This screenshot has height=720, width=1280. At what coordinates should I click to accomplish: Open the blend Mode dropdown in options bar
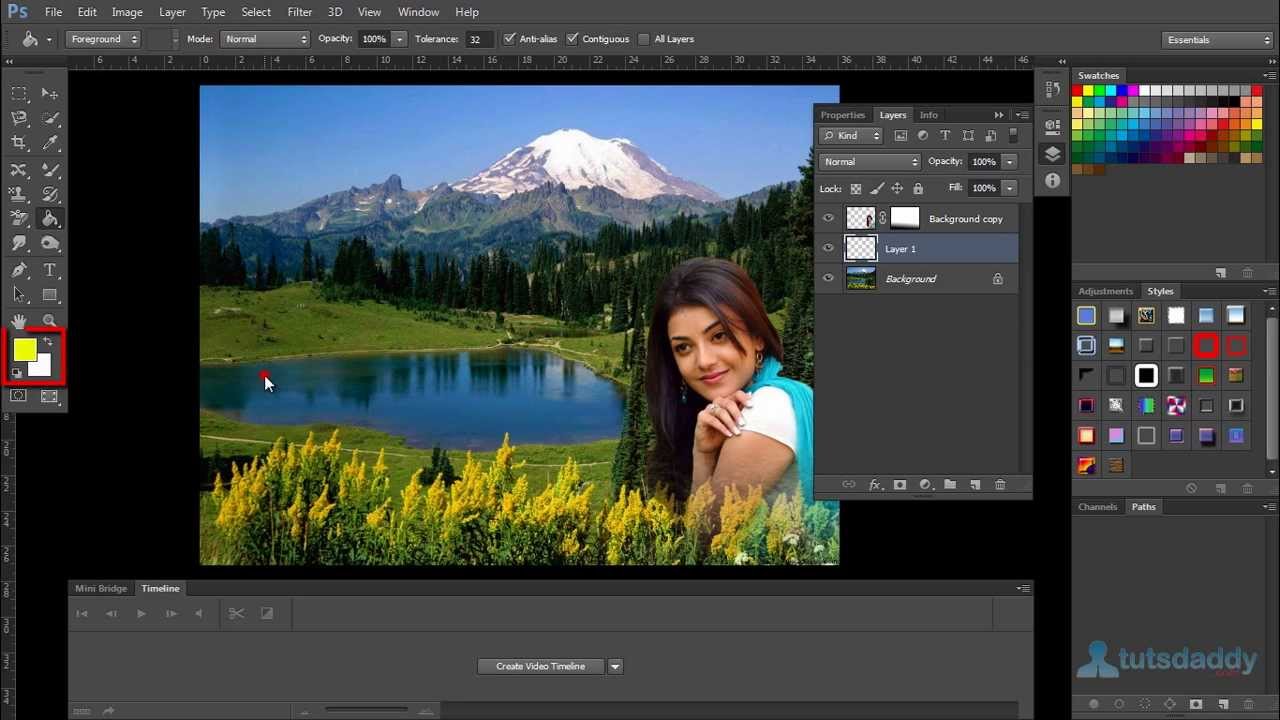click(265, 39)
